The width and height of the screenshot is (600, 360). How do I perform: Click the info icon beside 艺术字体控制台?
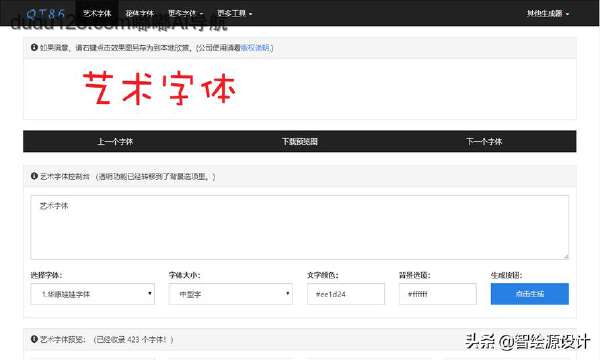pyautogui.click(x=34, y=176)
